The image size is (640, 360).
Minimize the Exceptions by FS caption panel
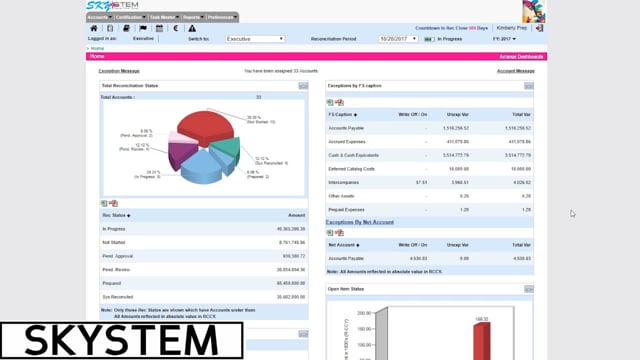coord(529,86)
